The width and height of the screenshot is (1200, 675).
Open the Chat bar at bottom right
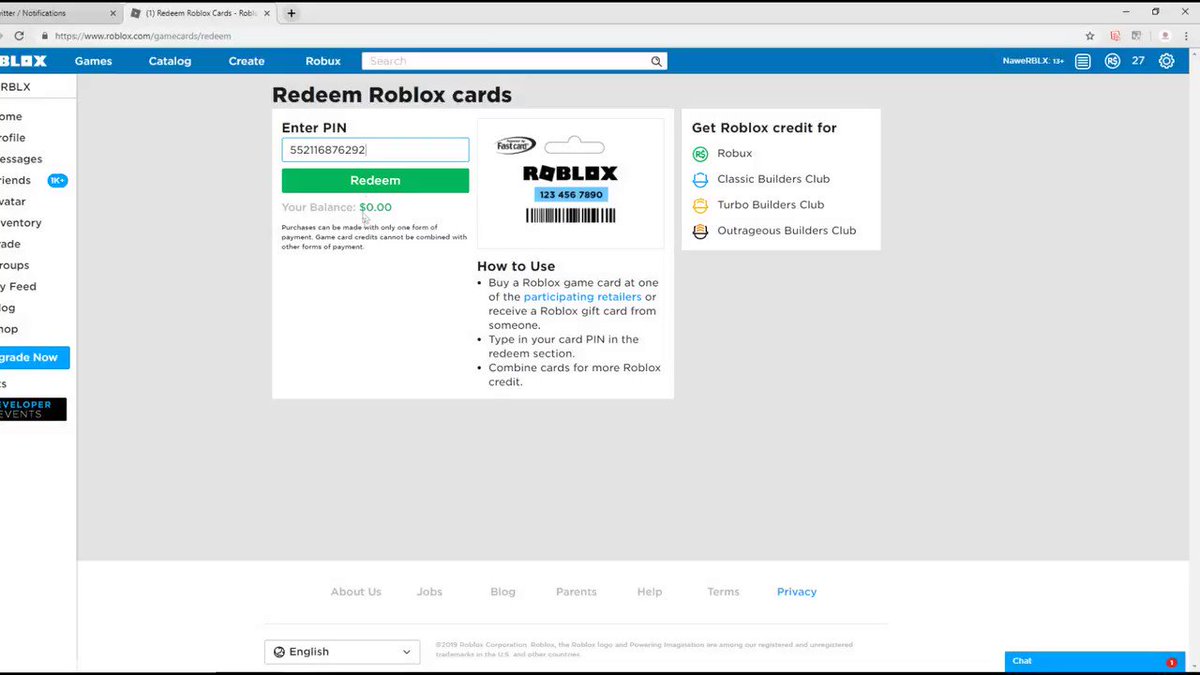tap(1094, 662)
